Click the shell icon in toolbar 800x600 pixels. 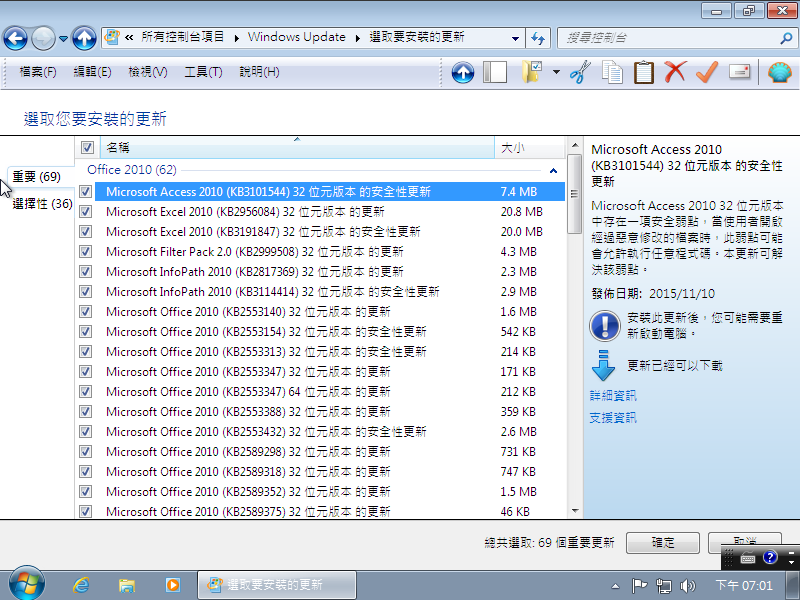click(780, 72)
